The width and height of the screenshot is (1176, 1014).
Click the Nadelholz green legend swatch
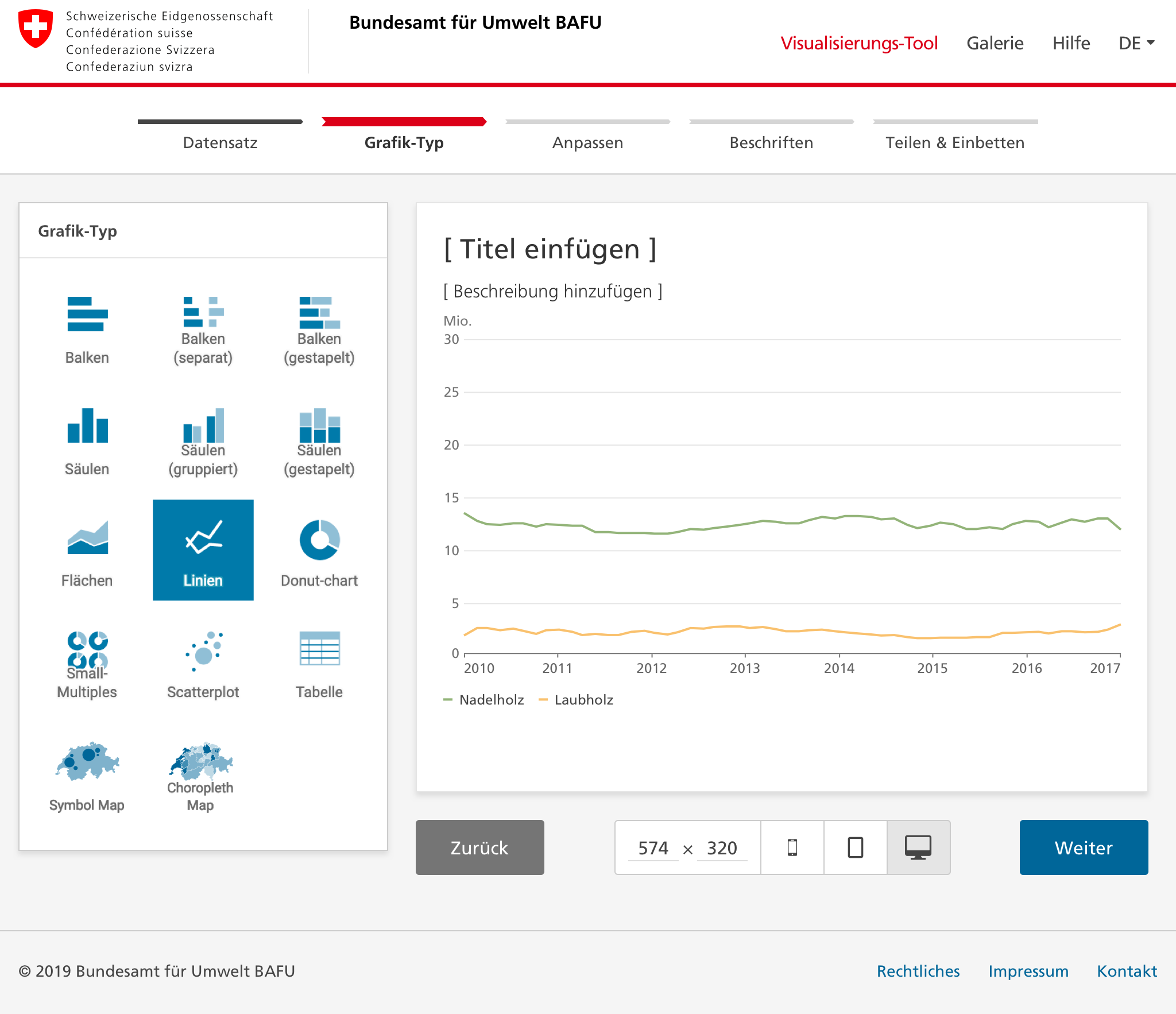(x=448, y=700)
